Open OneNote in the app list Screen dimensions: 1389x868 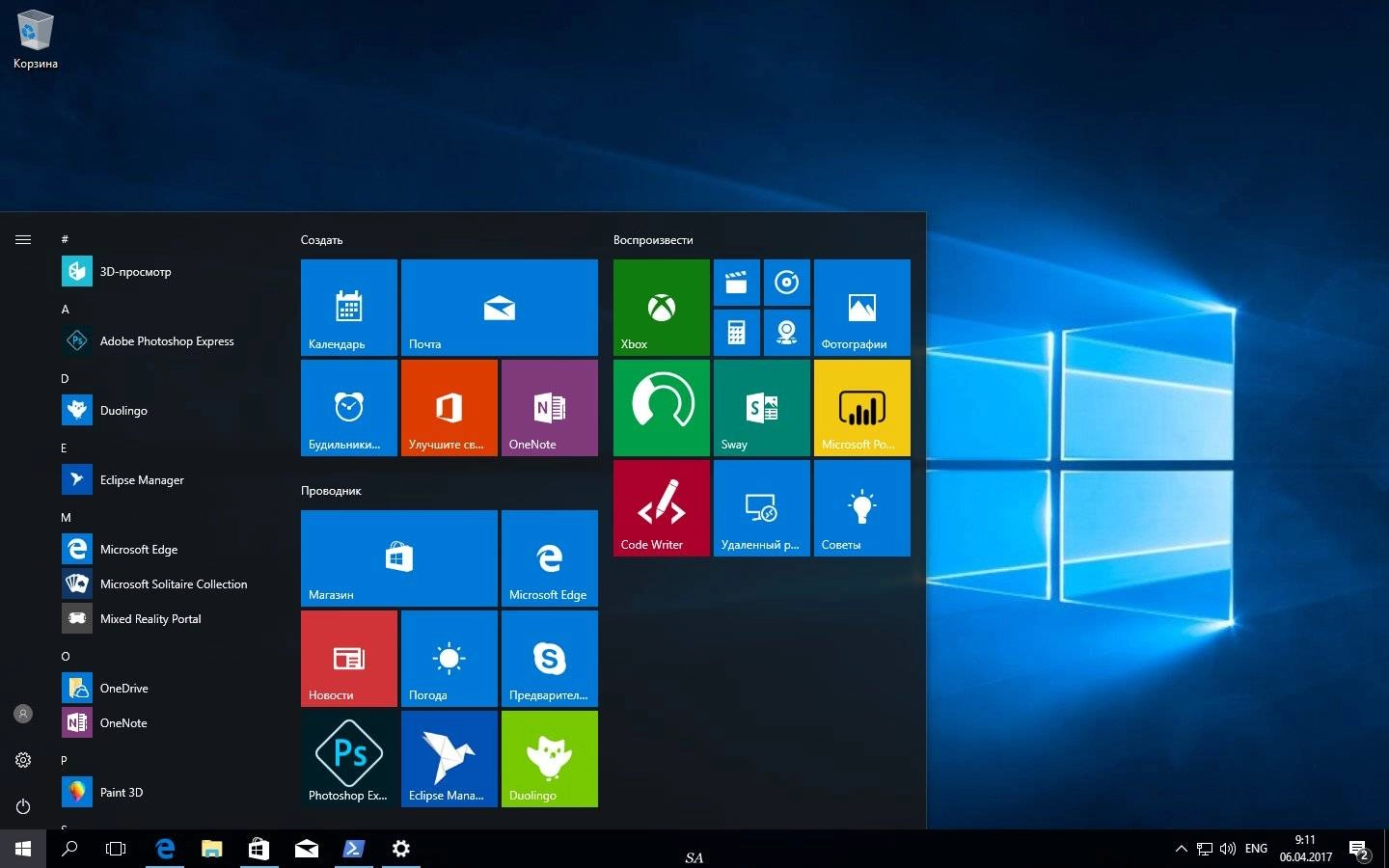point(168,723)
